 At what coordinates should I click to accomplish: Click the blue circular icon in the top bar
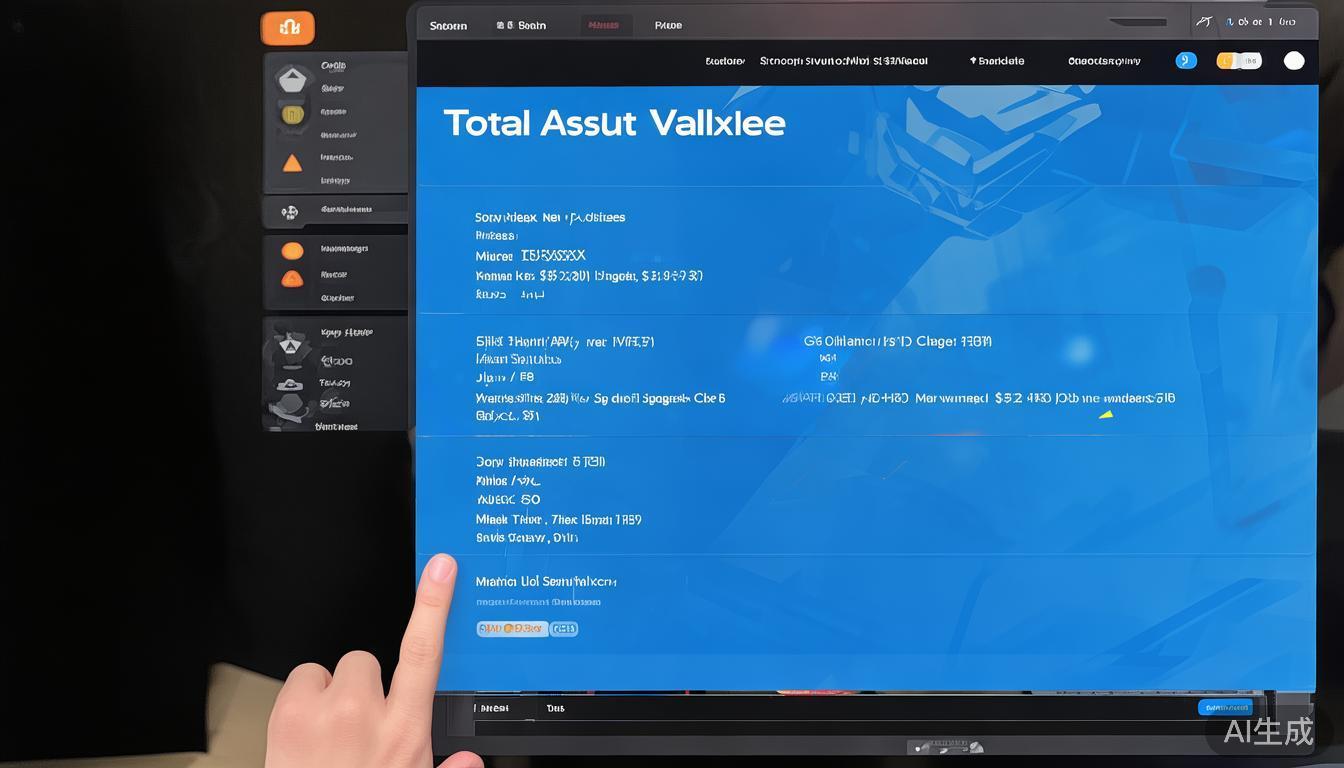[x=1185, y=61]
